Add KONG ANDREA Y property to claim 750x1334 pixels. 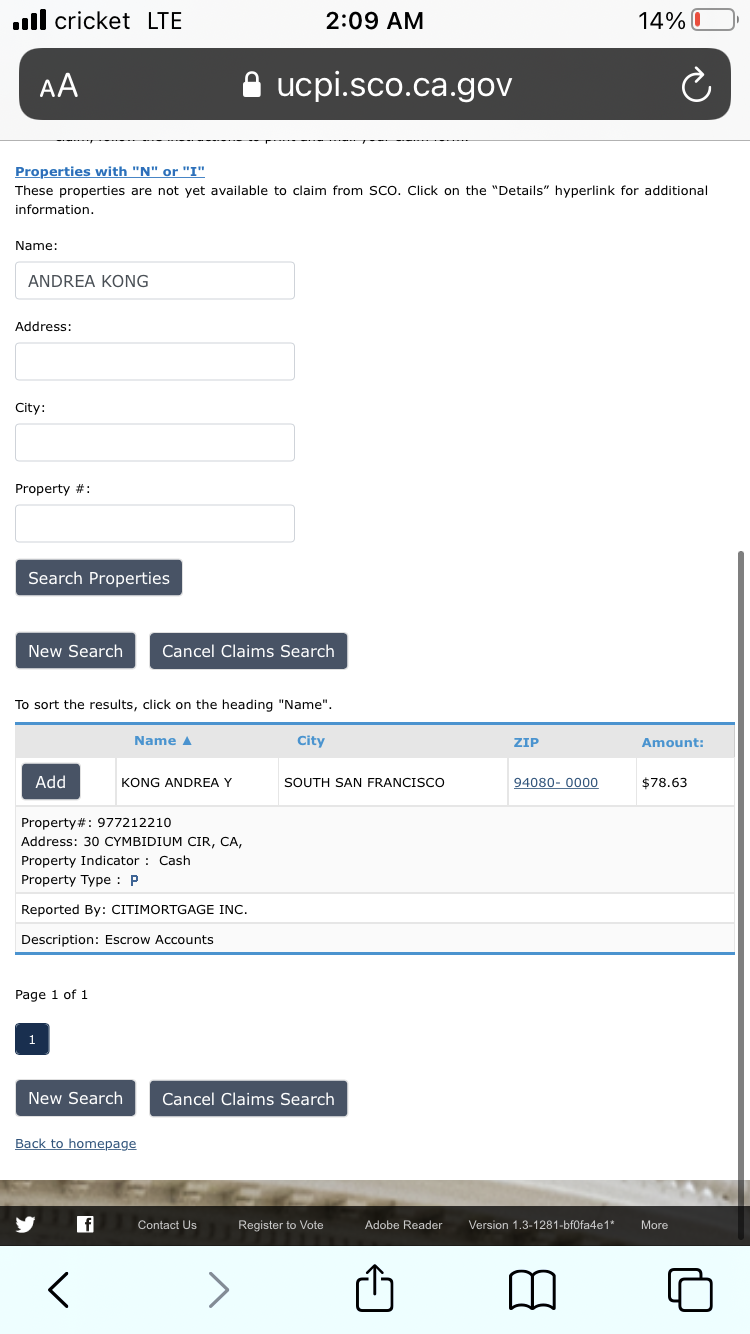(51, 782)
